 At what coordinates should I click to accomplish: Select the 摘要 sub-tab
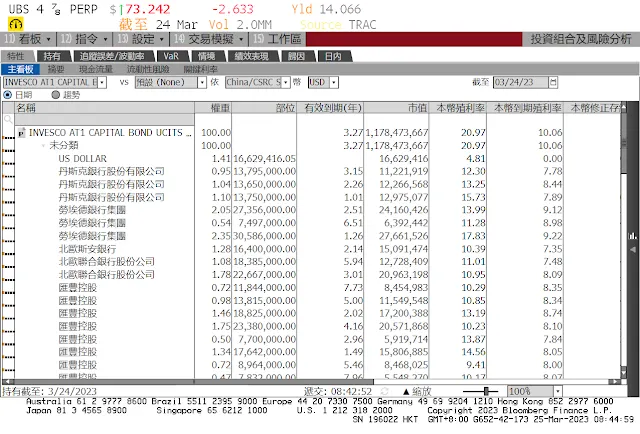[x=56, y=69]
